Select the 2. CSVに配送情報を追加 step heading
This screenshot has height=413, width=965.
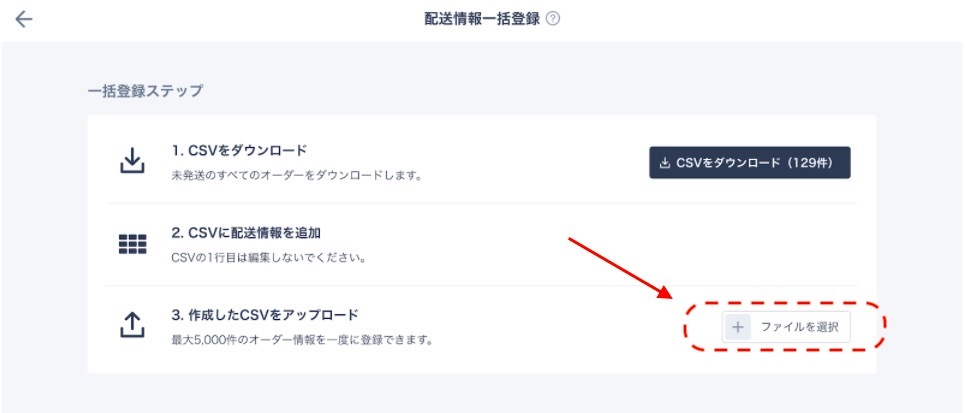click(x=246, y=233)
